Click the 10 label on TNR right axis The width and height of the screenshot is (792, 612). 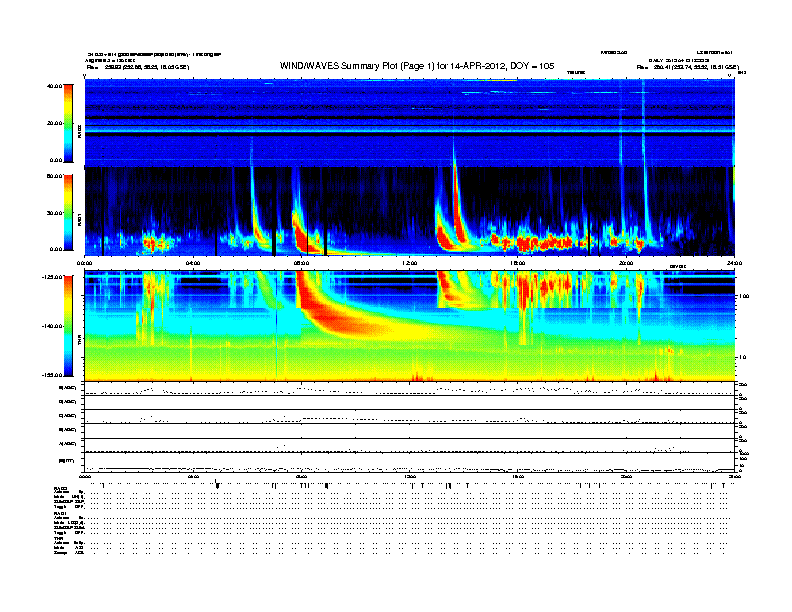(742, 358)
